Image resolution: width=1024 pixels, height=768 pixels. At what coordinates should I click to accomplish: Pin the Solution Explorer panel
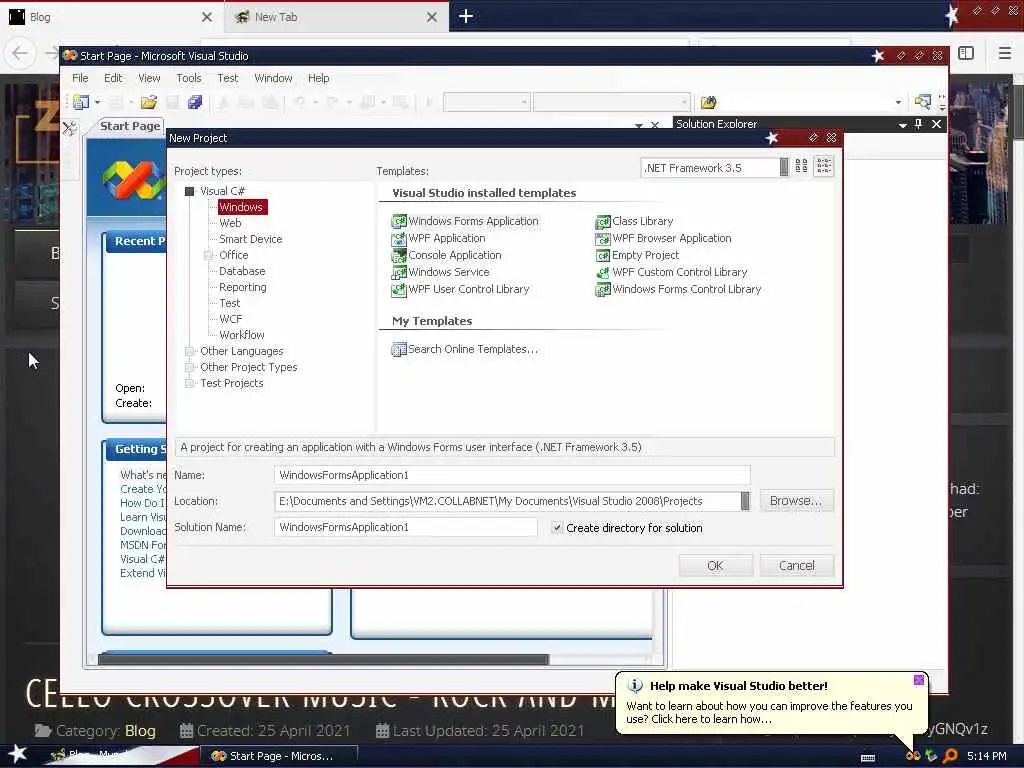click(919, 124)
